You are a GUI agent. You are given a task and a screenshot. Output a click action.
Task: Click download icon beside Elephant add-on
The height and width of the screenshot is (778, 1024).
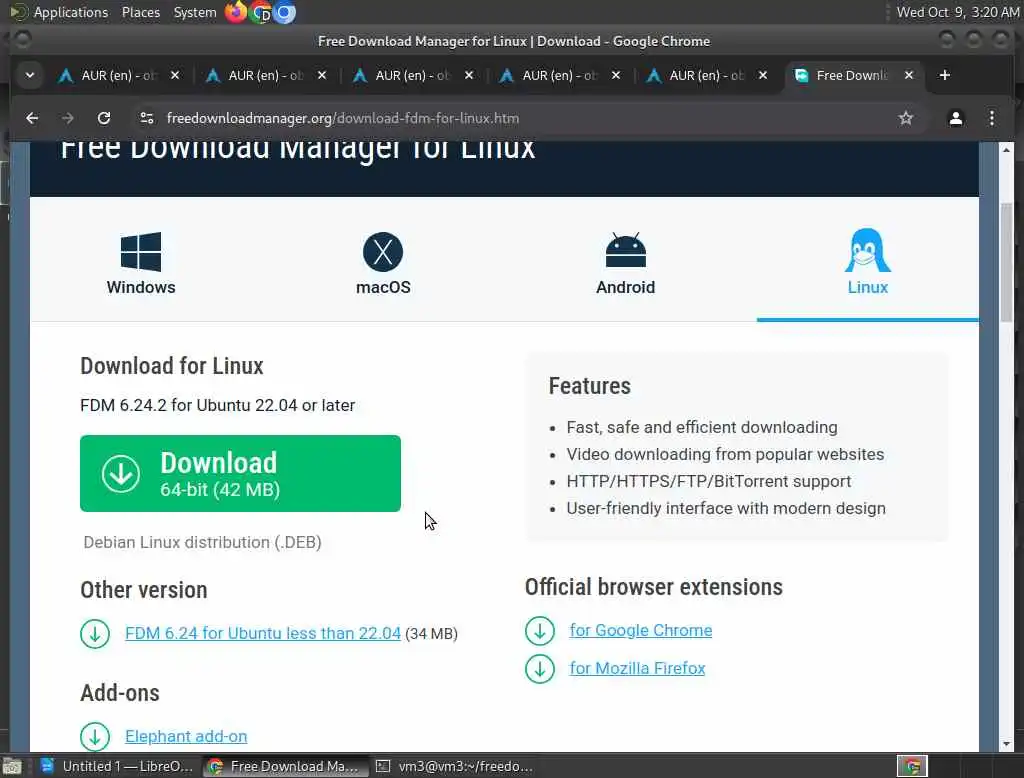tap(95, 737)
